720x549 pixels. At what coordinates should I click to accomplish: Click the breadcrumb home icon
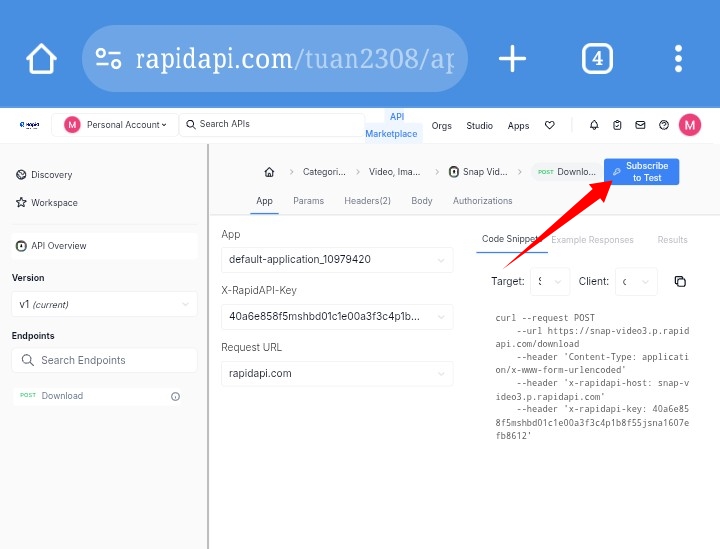pyautogui.click(x=269, y=172)
